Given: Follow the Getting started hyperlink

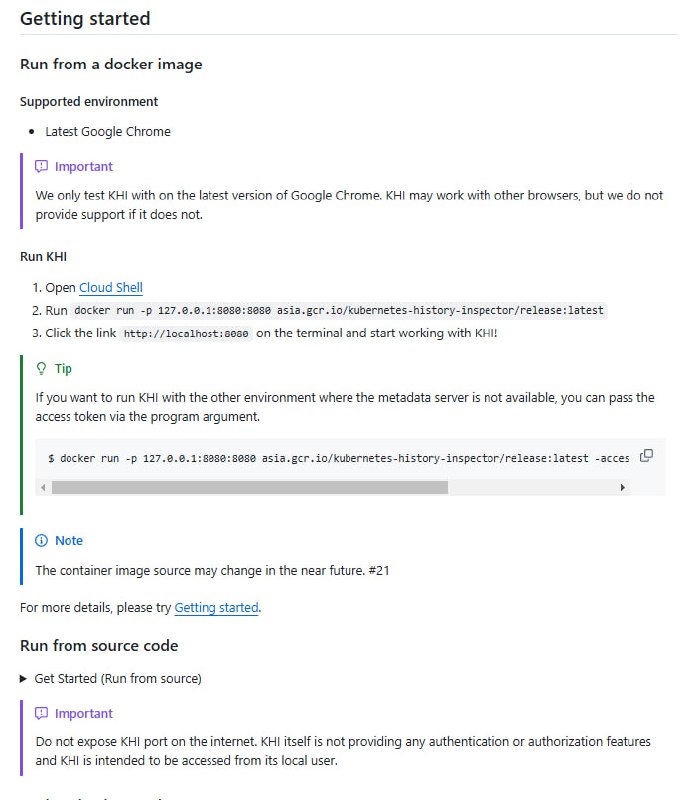Looking at the screenshot, I should coord(216,607).
